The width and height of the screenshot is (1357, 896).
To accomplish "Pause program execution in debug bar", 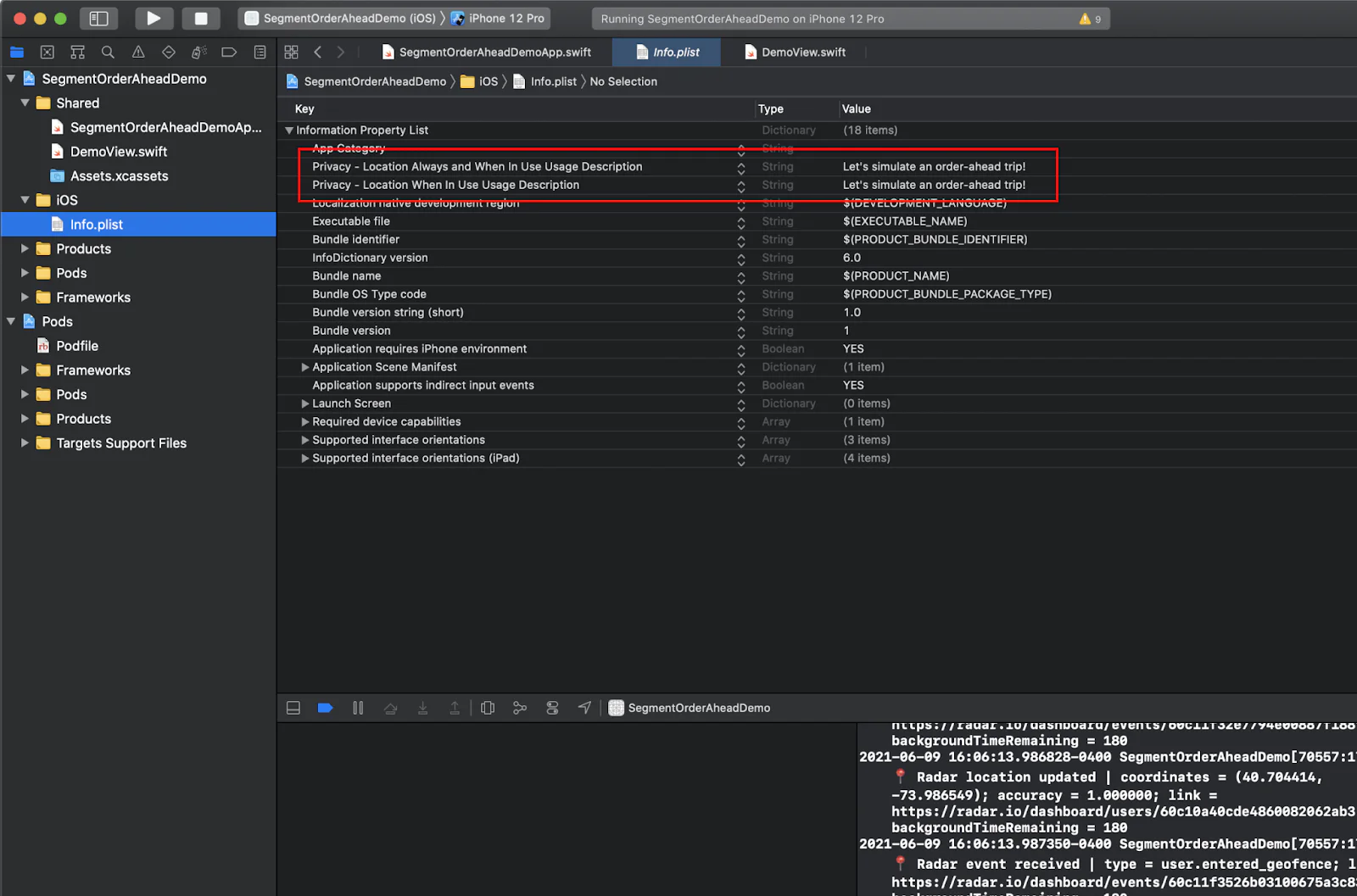I will (358, 708).
